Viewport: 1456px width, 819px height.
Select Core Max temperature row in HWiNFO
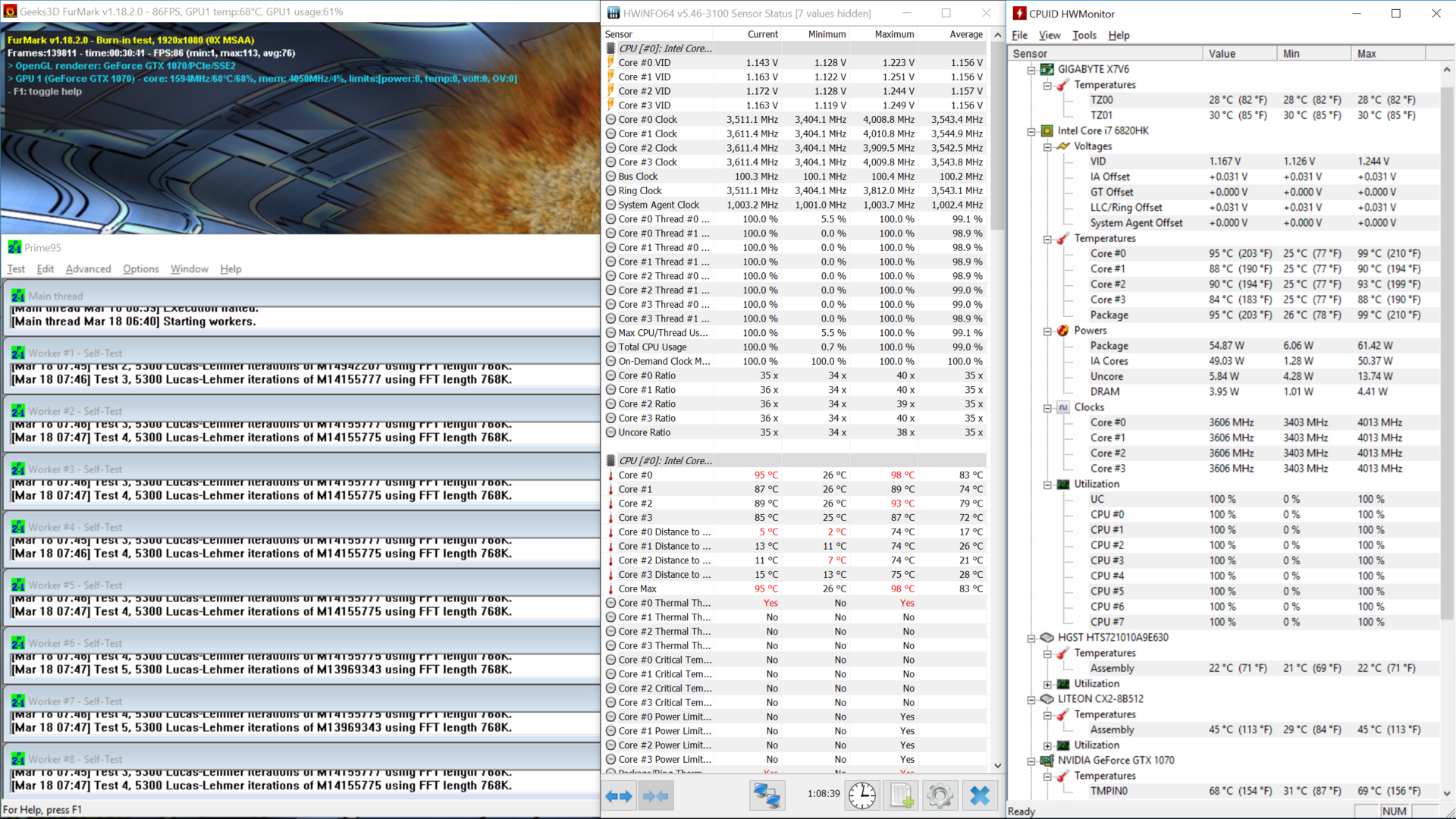coord(795,588)
